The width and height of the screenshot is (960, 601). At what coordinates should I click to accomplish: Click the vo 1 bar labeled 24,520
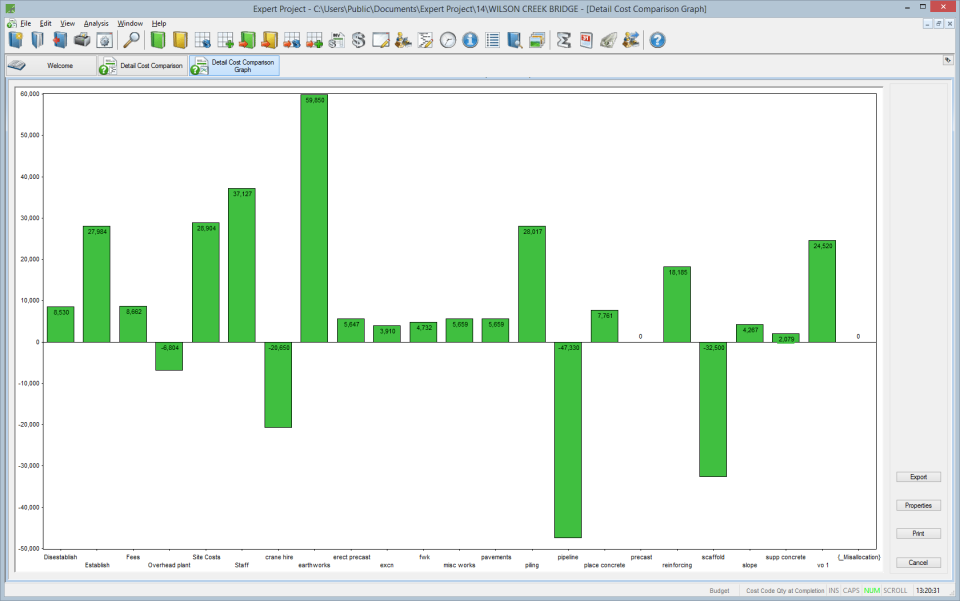[x=822, y=291]
